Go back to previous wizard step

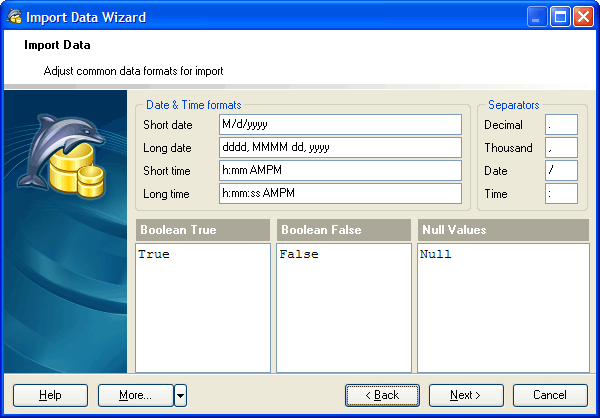click(382, 395)
